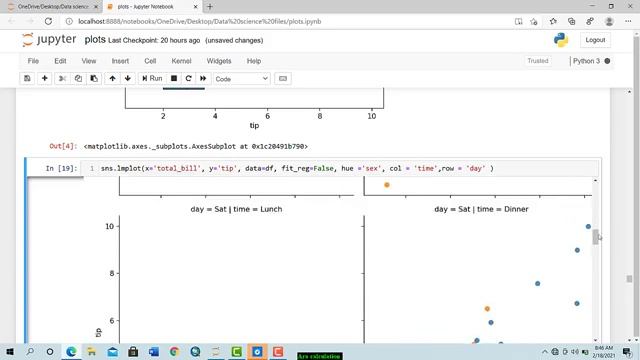Rename the notebook title 'plots'

[95, 40]
